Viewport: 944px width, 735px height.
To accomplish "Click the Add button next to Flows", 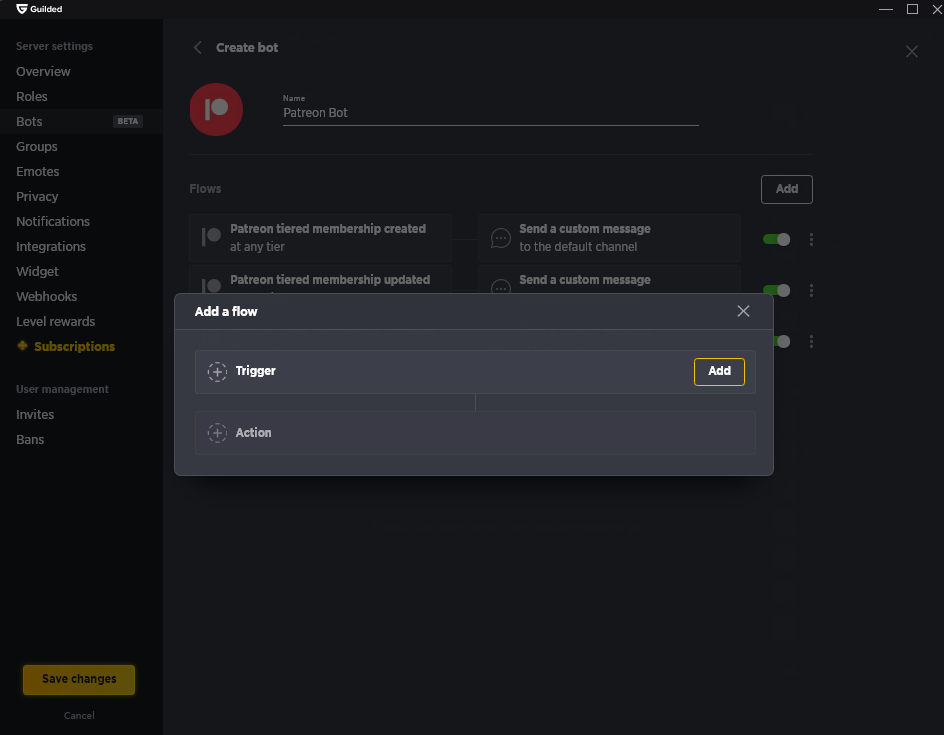I will click(x=786, y=189).
